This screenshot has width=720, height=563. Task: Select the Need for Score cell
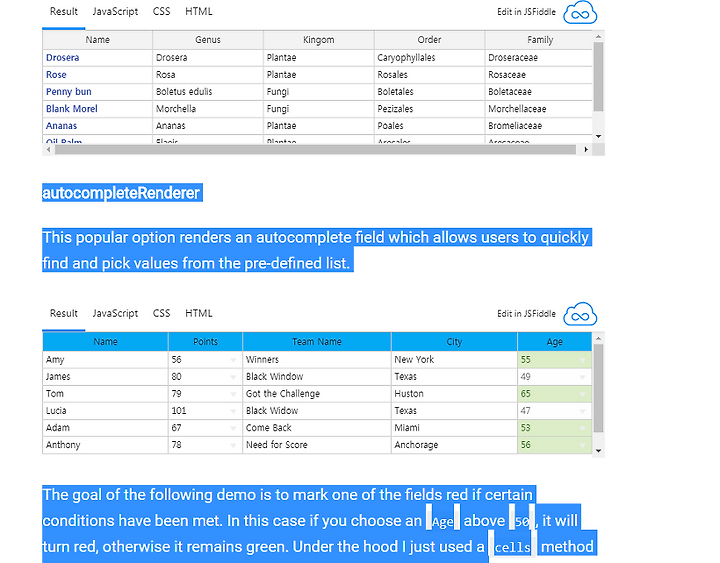click(x=317, y=445)
